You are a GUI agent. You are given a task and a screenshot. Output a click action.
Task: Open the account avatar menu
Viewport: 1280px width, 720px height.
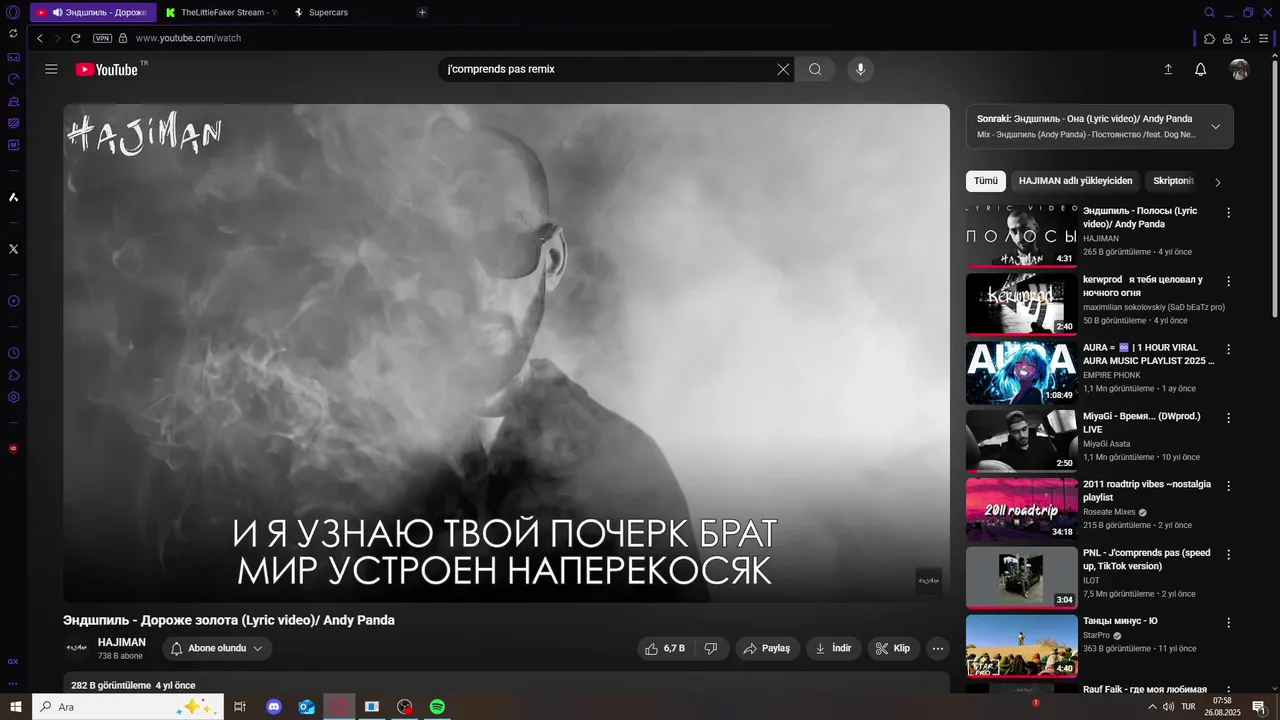[1239, 69]
